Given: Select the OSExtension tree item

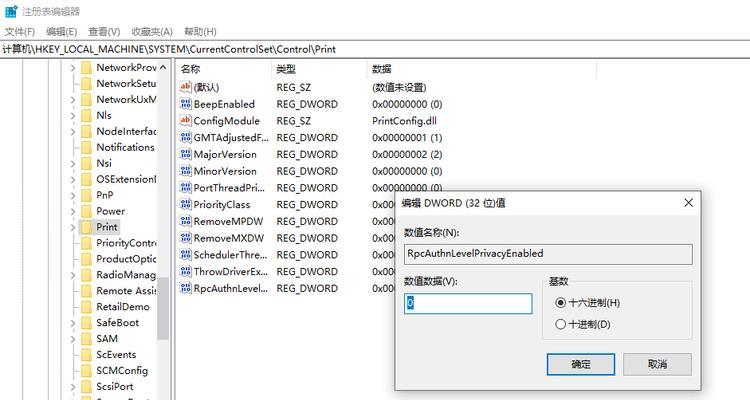Looking at the screenshot, I should [x=126, y=179].
